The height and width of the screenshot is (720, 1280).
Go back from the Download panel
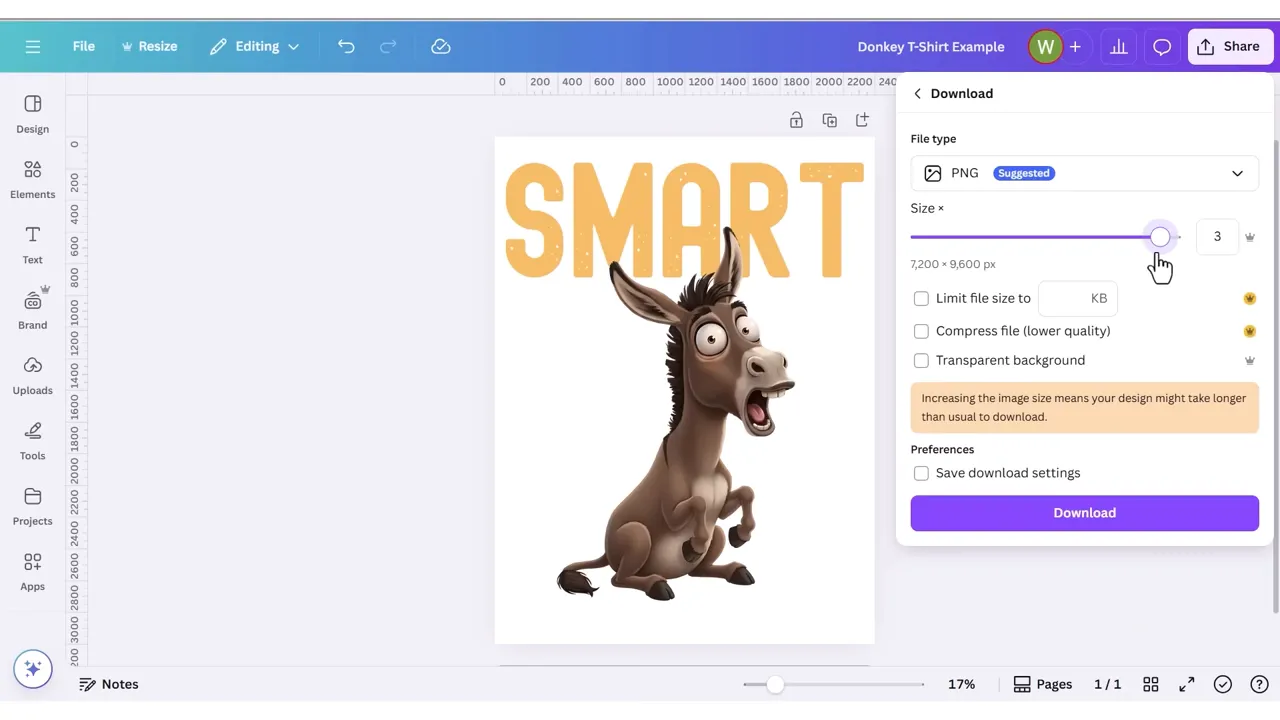pos(917,93)
